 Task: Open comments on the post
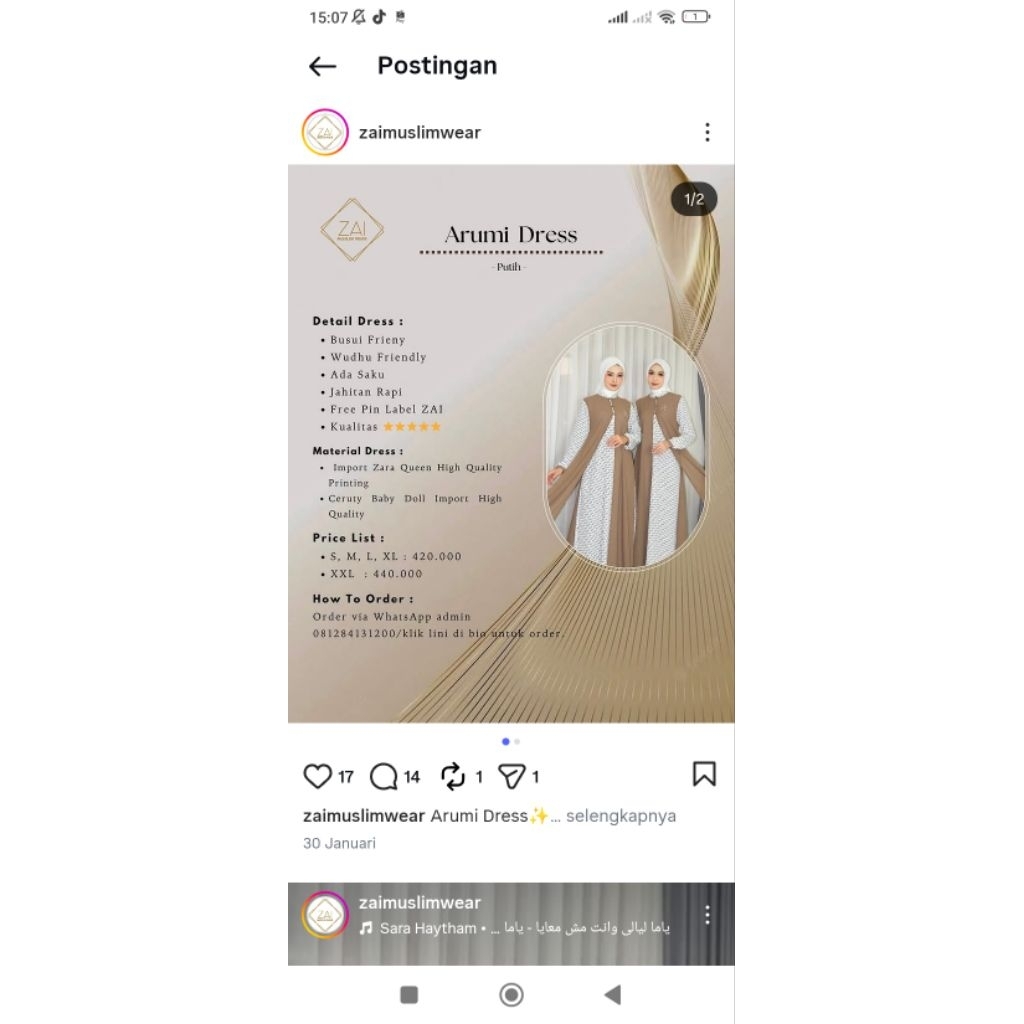[383, 776]
